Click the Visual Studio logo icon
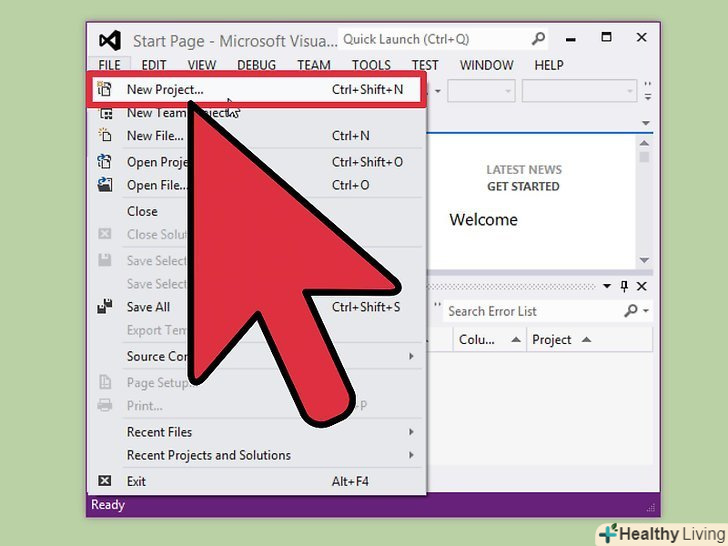The width and height of the screenshot is (728, 546). pyautogui.click(x=110, y=40)
